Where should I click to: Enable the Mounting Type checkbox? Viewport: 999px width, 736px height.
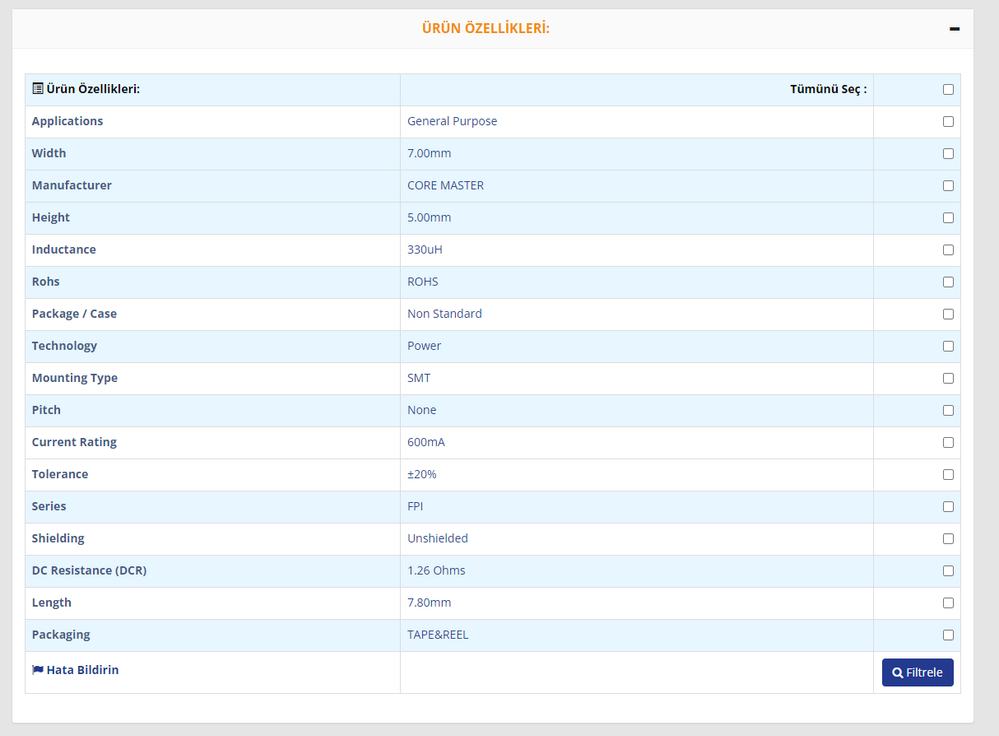948,379
